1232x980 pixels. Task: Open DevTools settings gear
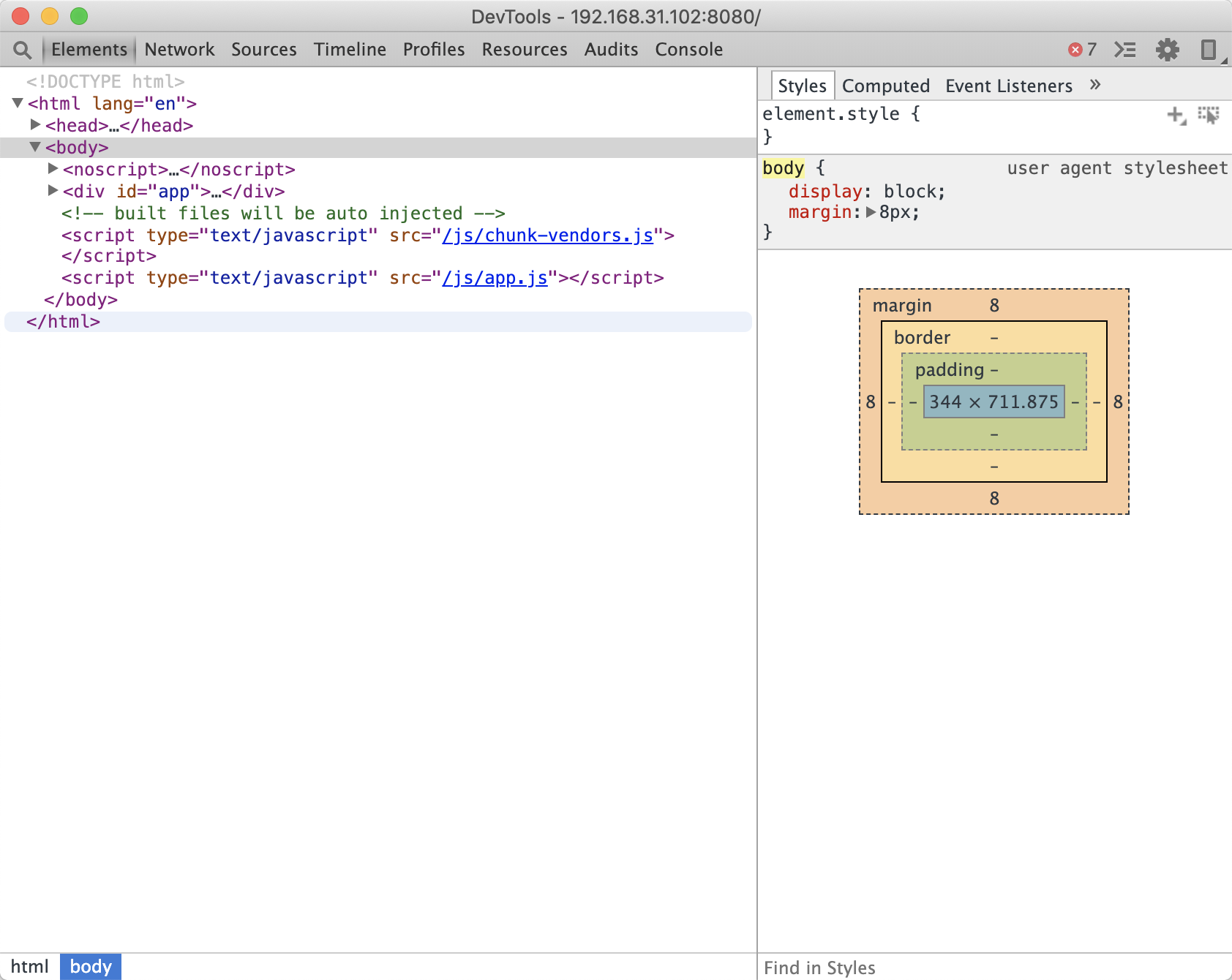click(x=1167, y=50)
